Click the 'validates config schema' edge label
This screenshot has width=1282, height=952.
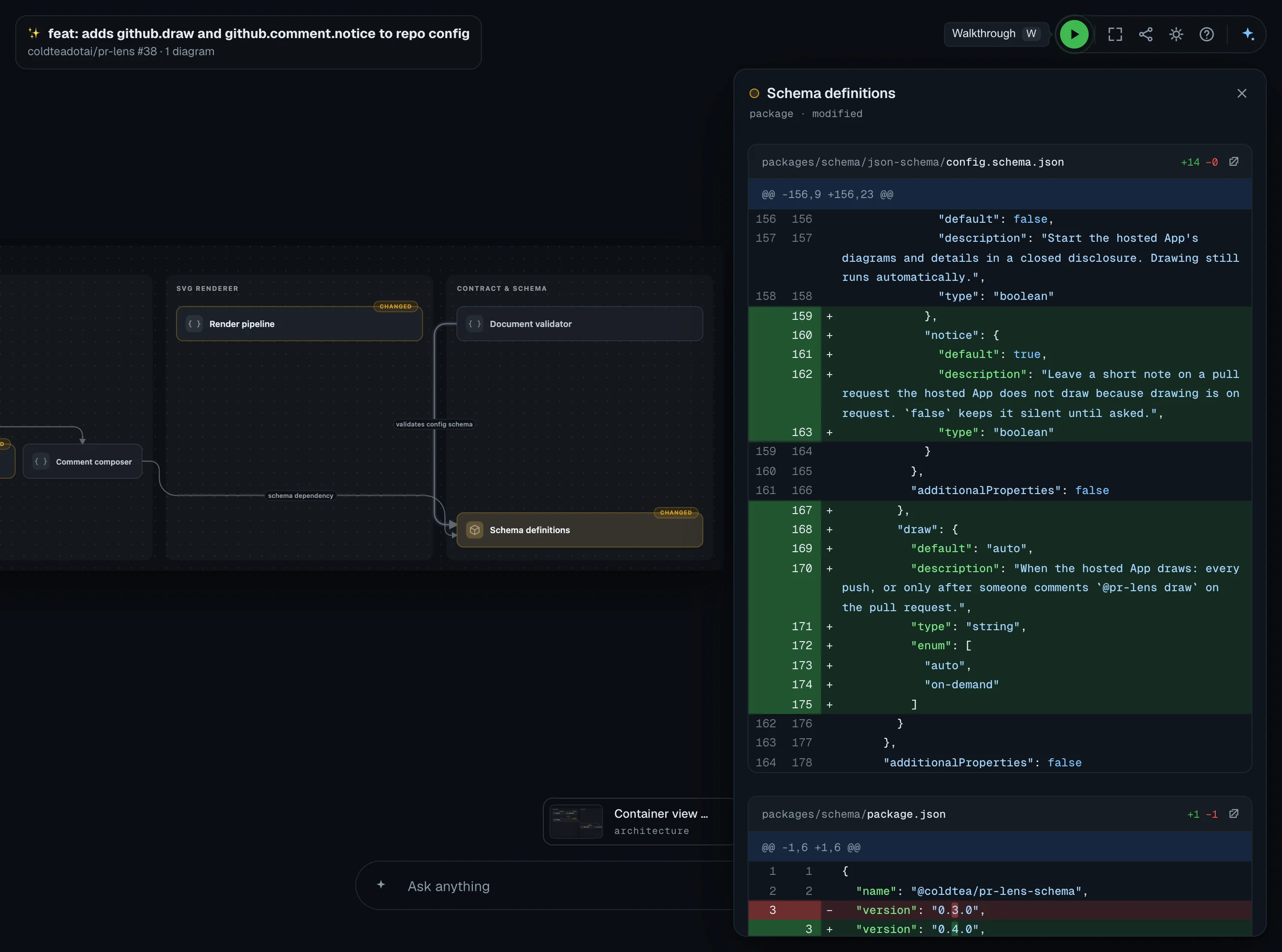click(434, 424)
